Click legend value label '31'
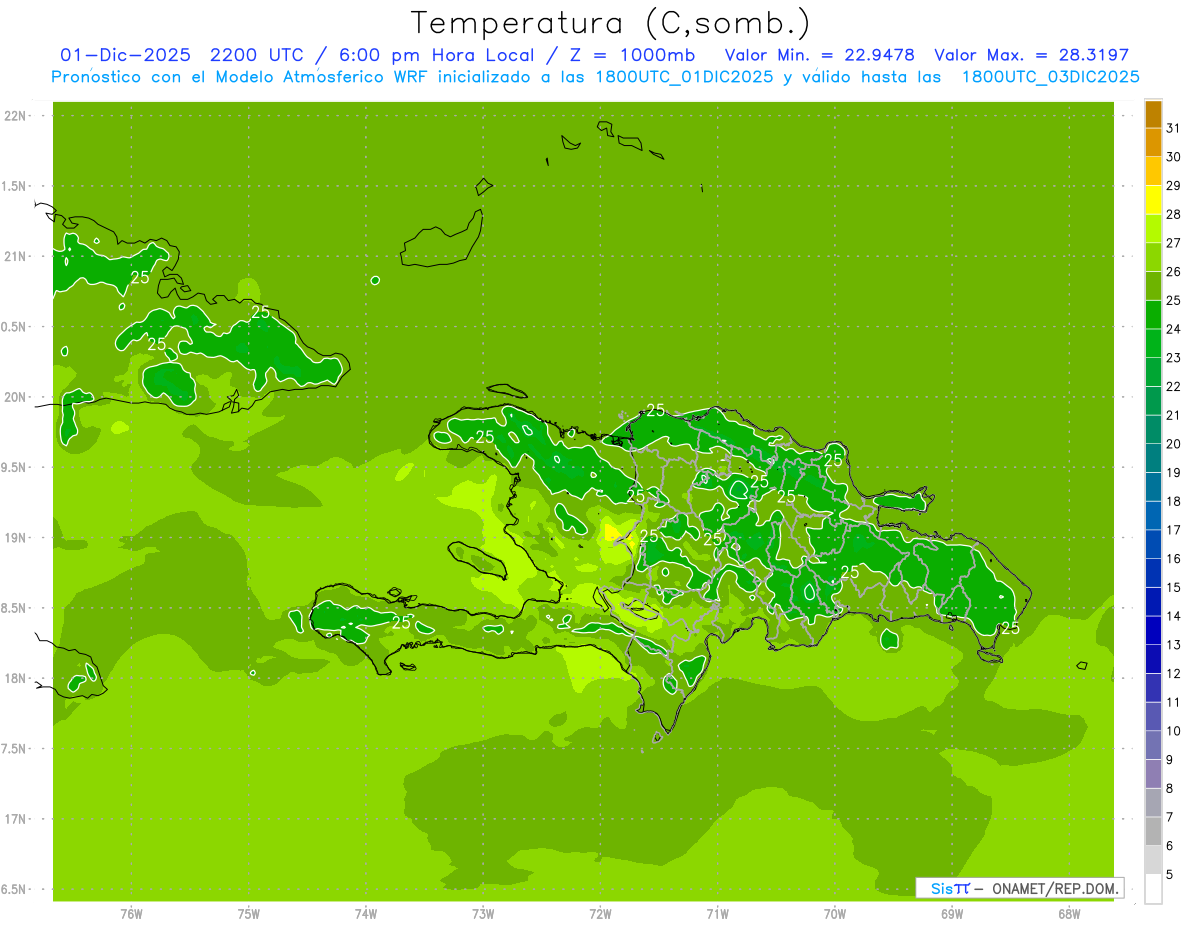This screenshot has height=927, width=1200. (x=1174, y=128)
